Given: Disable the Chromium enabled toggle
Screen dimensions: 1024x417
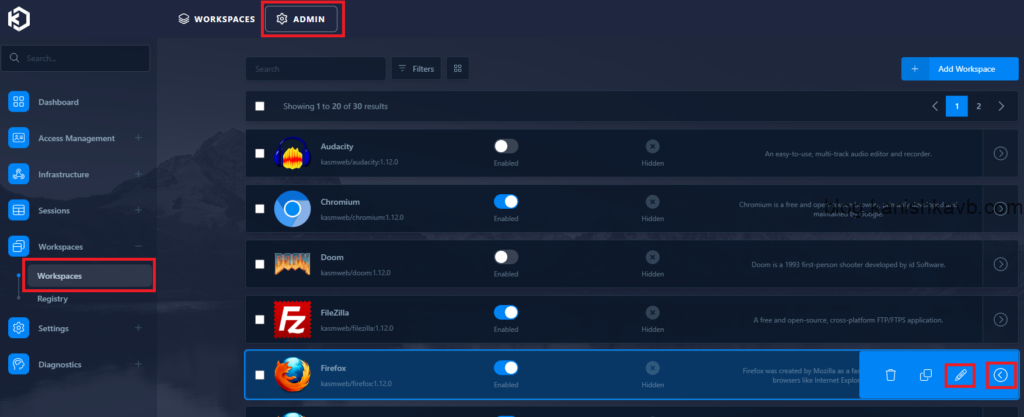Looking at the screenshot, I should pyautogui.click(x=506, y=202).
